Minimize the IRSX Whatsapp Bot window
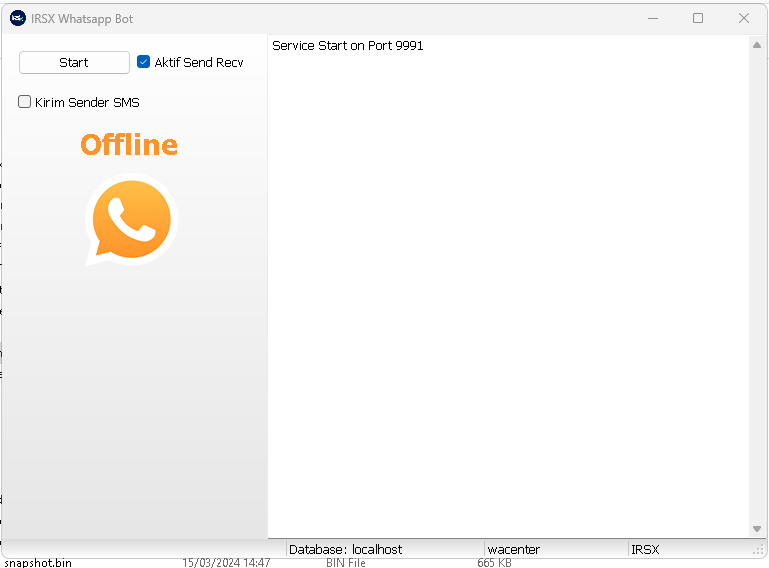This screenshot has height=568, width=769. click(653, 19)
